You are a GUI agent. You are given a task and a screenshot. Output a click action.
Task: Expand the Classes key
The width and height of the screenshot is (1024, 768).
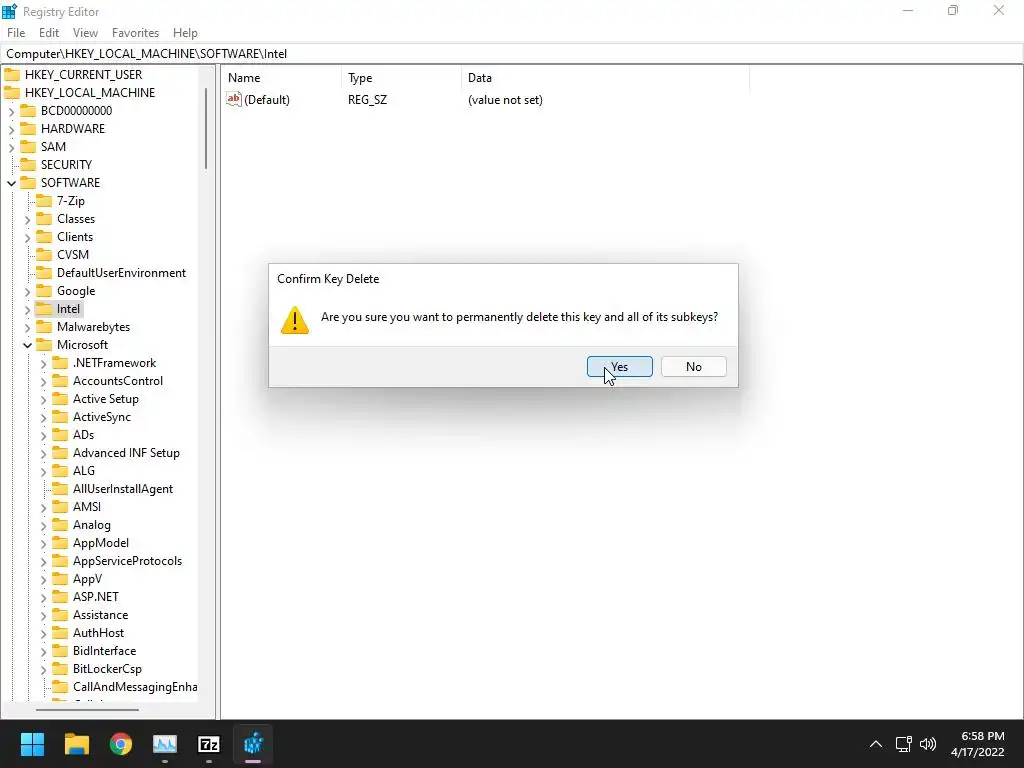27,219
